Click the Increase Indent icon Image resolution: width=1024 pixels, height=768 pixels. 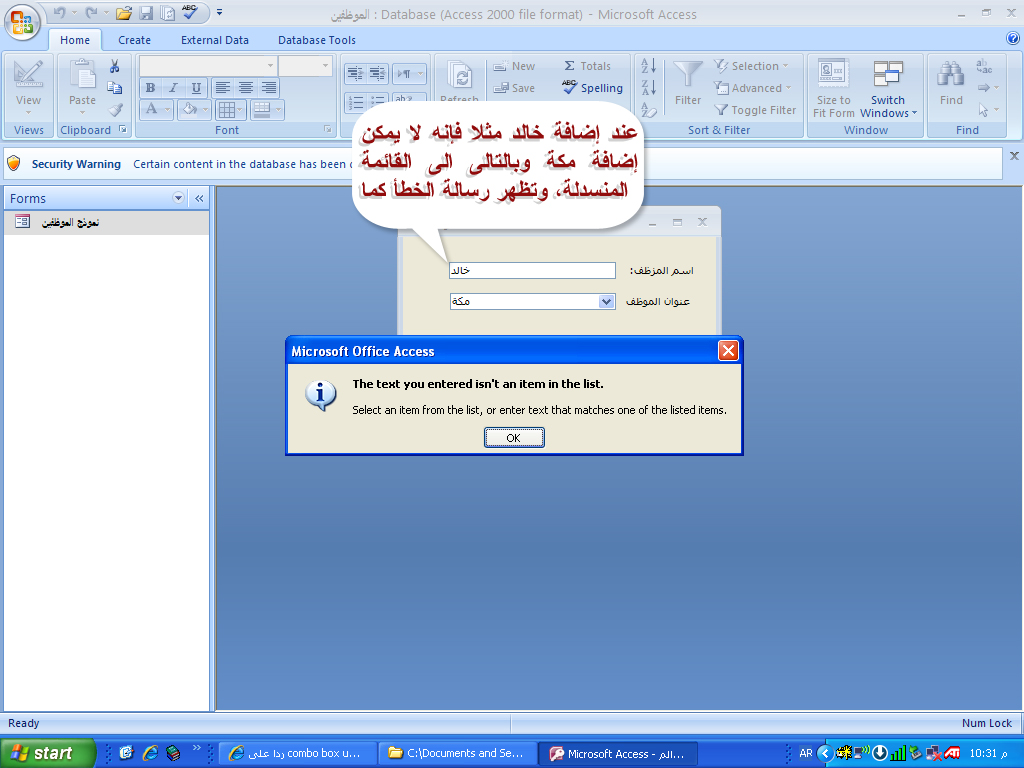(x=377, y=72)
